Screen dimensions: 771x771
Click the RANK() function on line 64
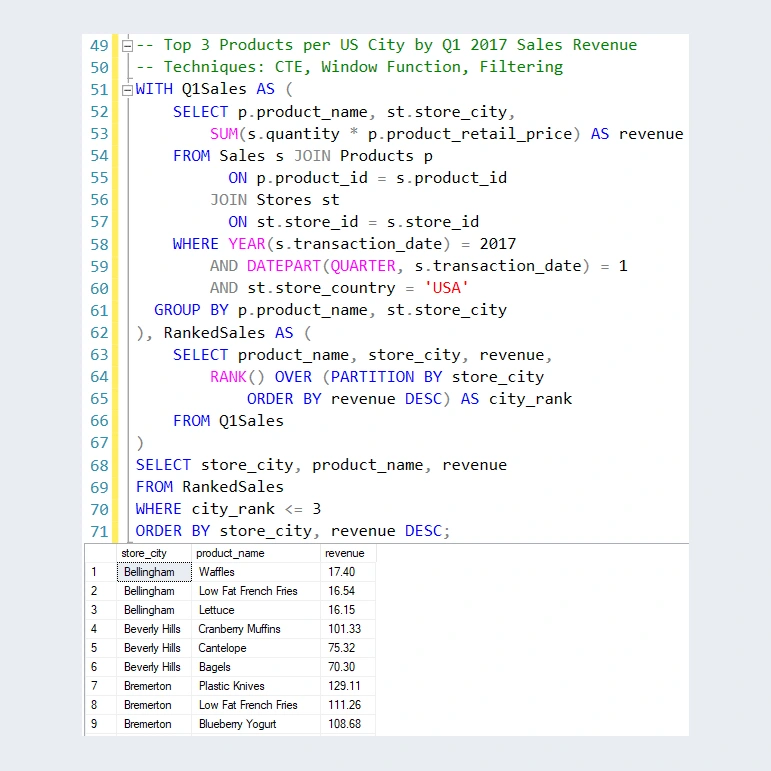point(237,377)
